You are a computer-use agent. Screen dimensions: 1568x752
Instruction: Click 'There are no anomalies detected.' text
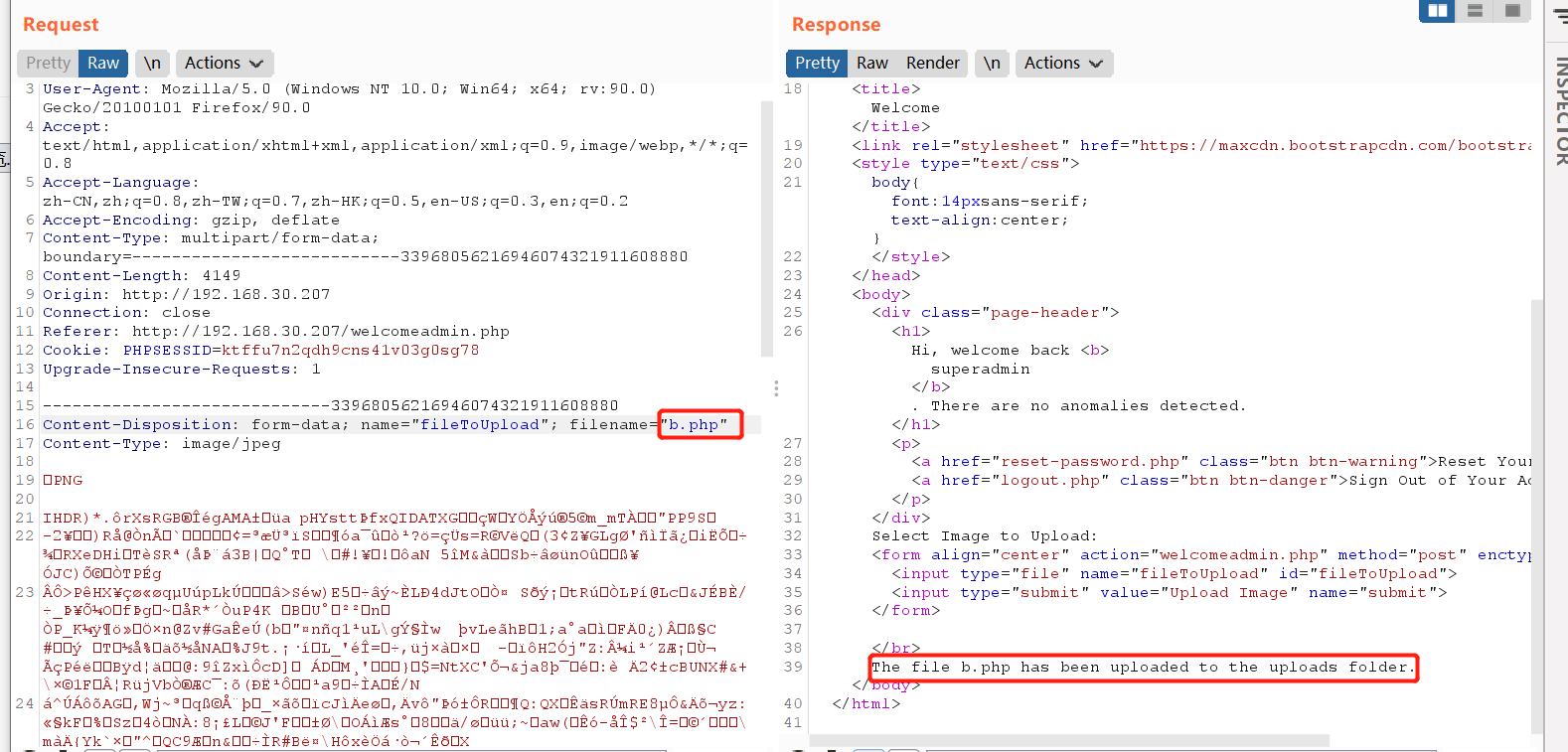click(1088, 405)
